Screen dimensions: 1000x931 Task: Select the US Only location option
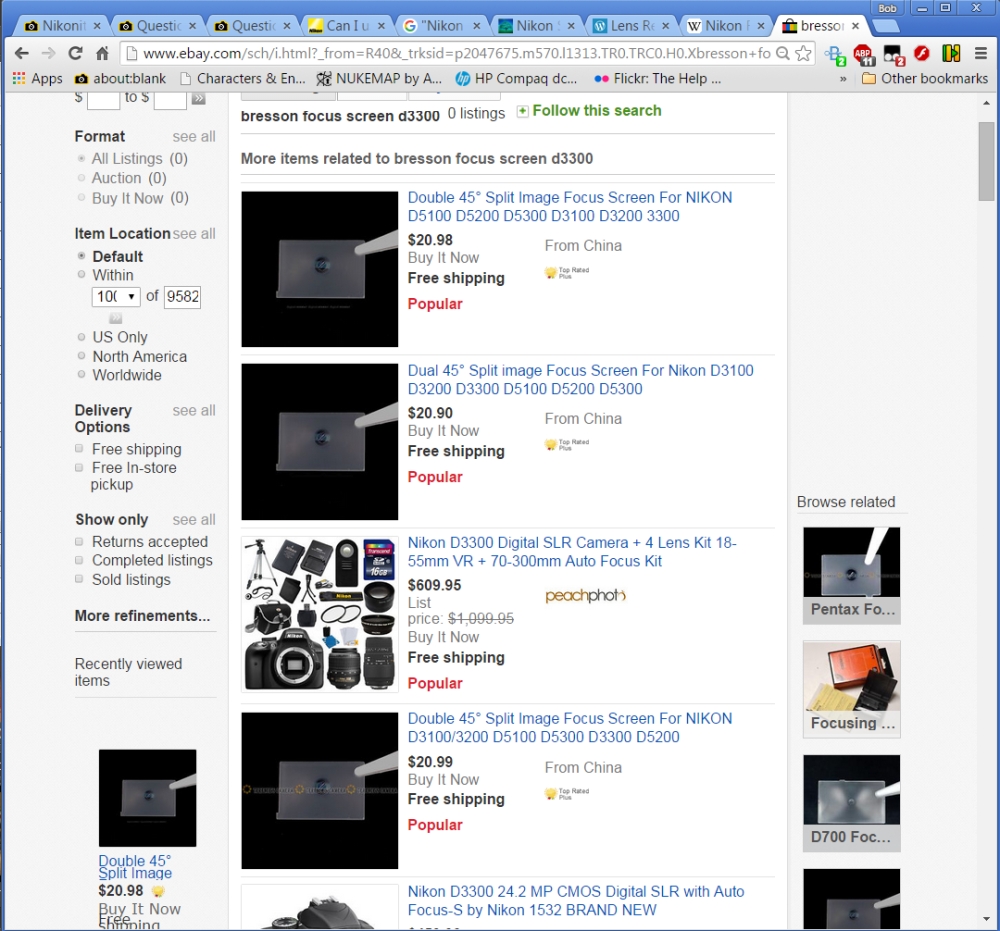[81, 337]
